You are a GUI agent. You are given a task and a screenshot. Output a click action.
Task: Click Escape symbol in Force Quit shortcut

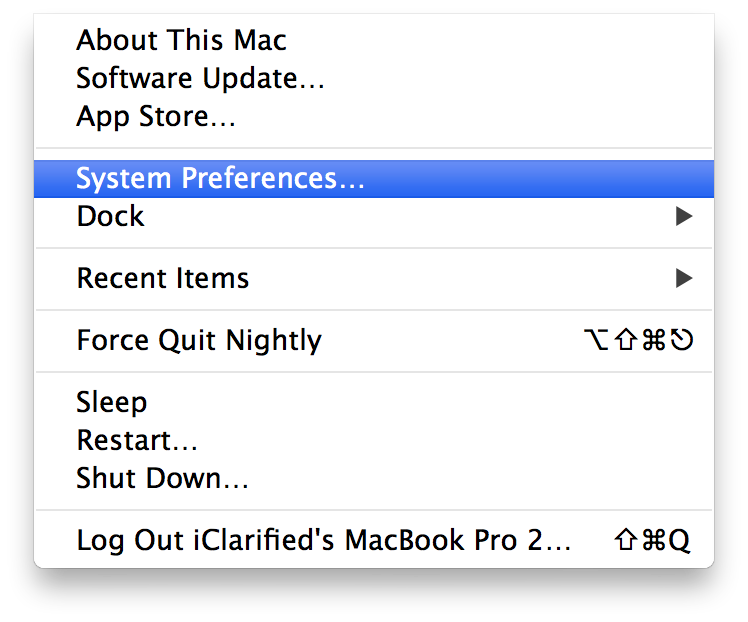(682, 341)
